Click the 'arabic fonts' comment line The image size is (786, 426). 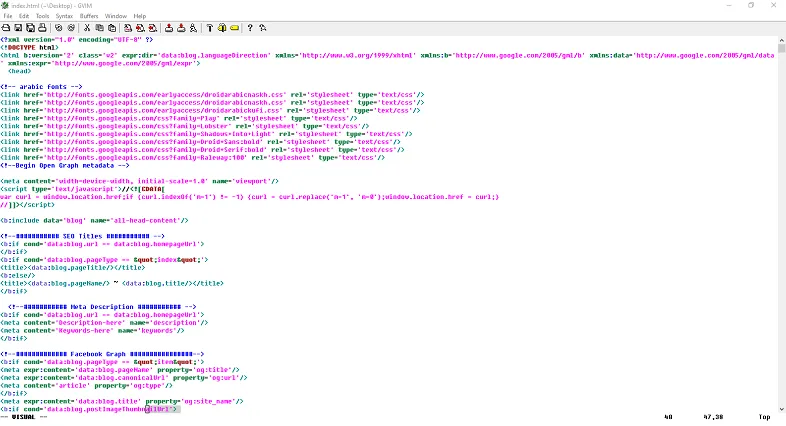click(41, 87)
